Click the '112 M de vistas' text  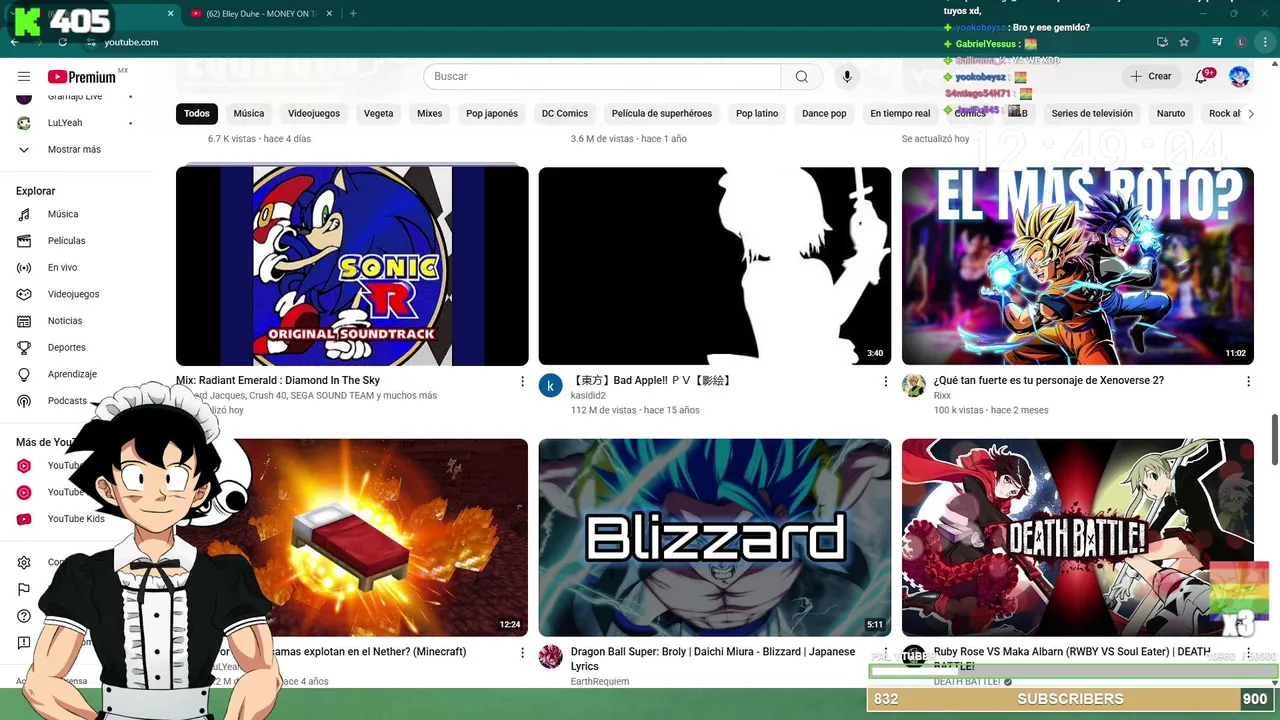click(x=603, y=410)
